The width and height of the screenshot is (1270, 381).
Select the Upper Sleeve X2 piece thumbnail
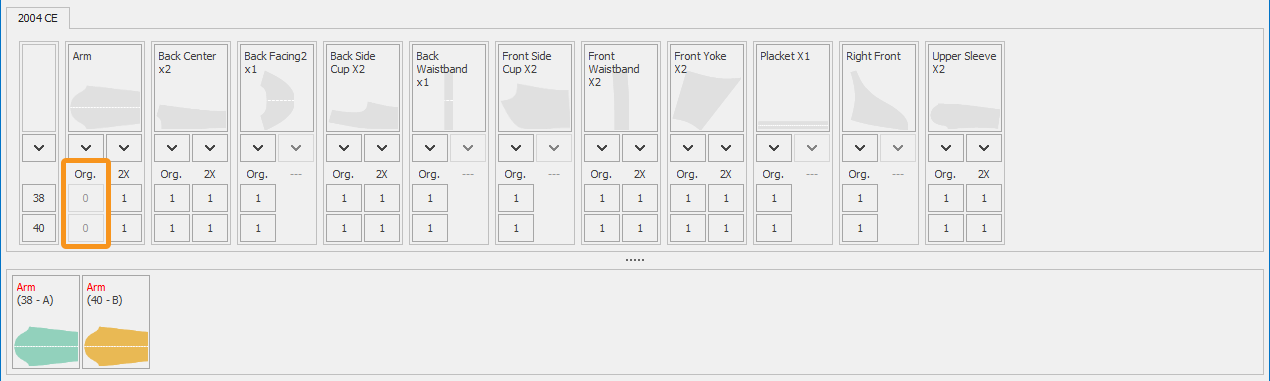tap(965, 88)
